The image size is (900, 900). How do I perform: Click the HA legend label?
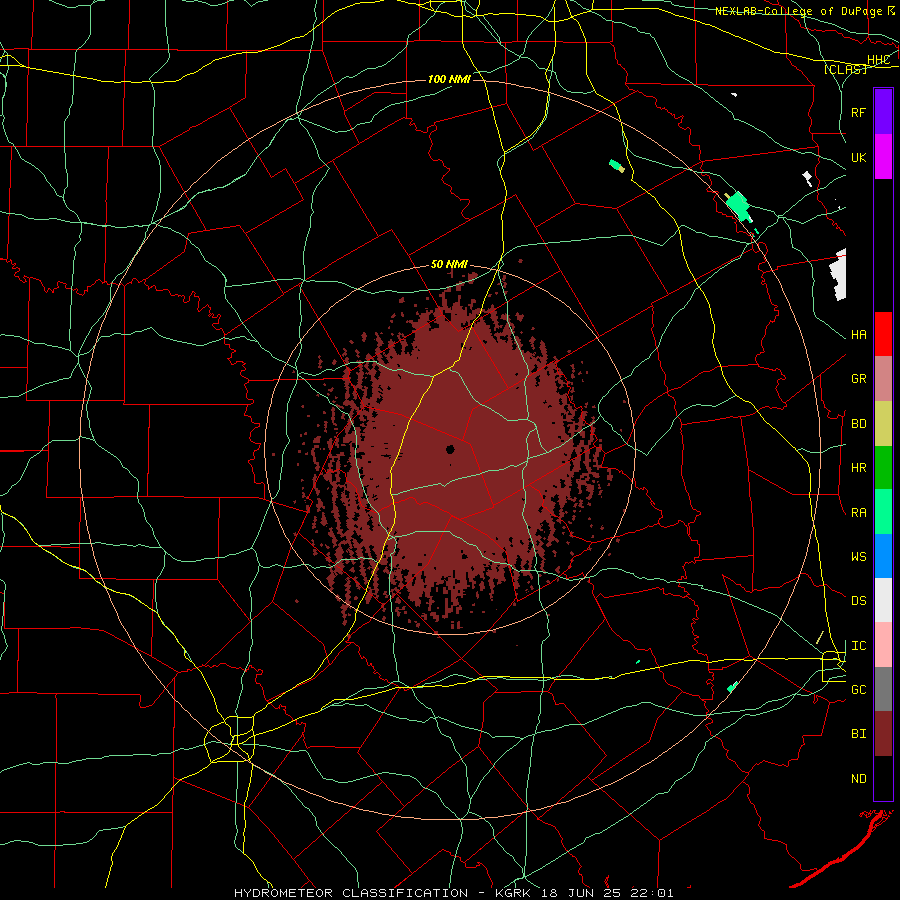click(x=859, y=335)
